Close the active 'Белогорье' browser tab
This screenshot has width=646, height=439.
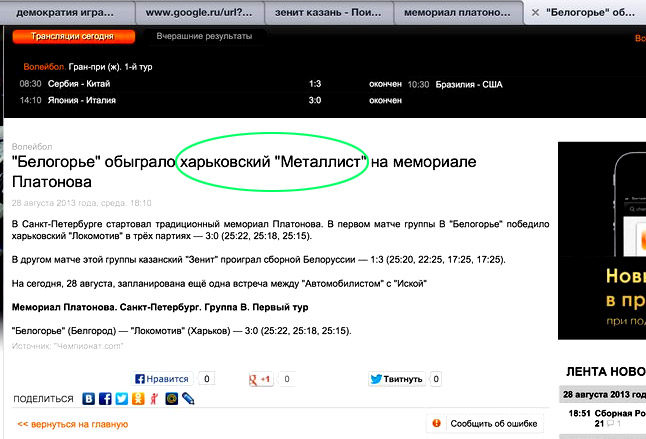click(x=533, y=13)
